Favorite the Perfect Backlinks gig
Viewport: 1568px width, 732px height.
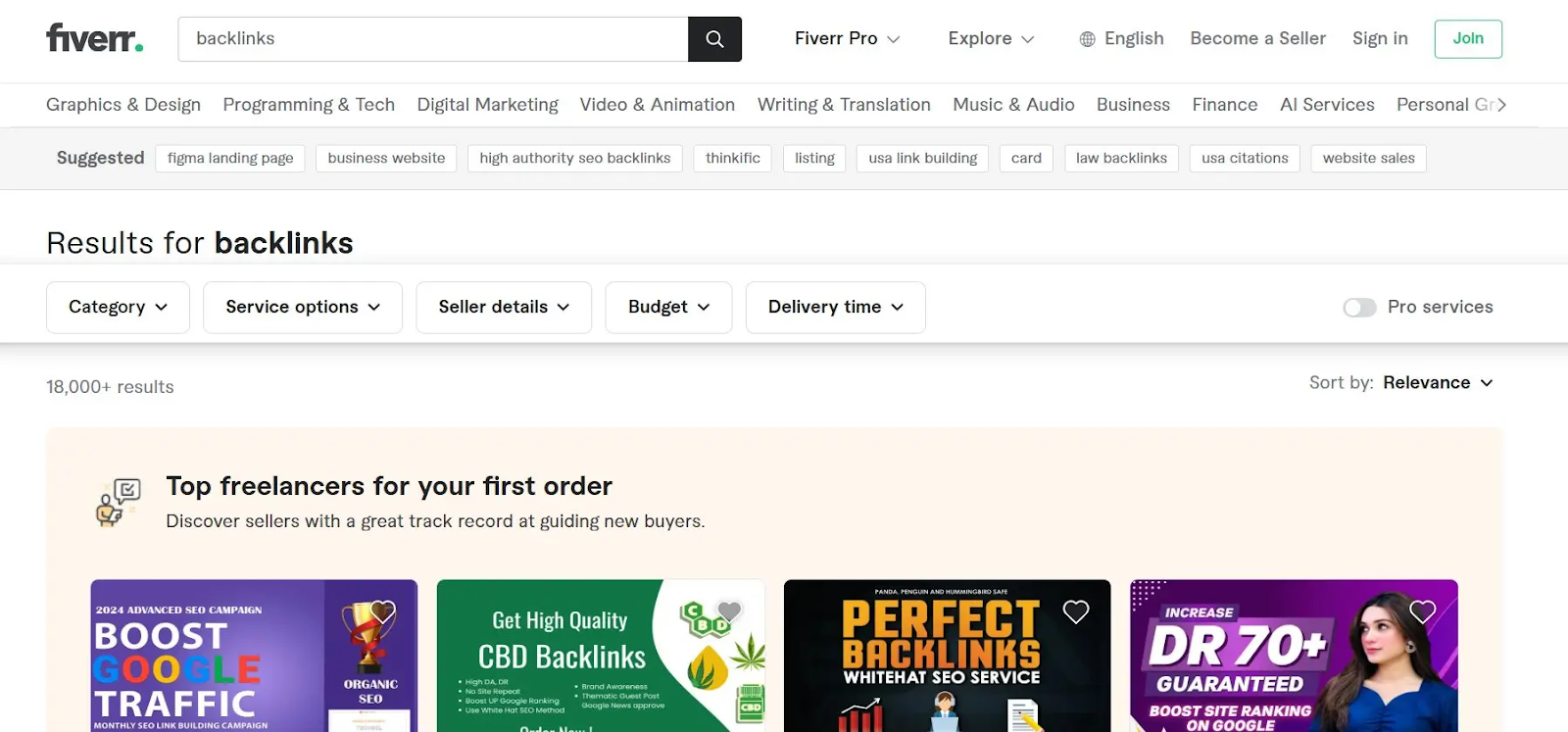point(1076,611)
